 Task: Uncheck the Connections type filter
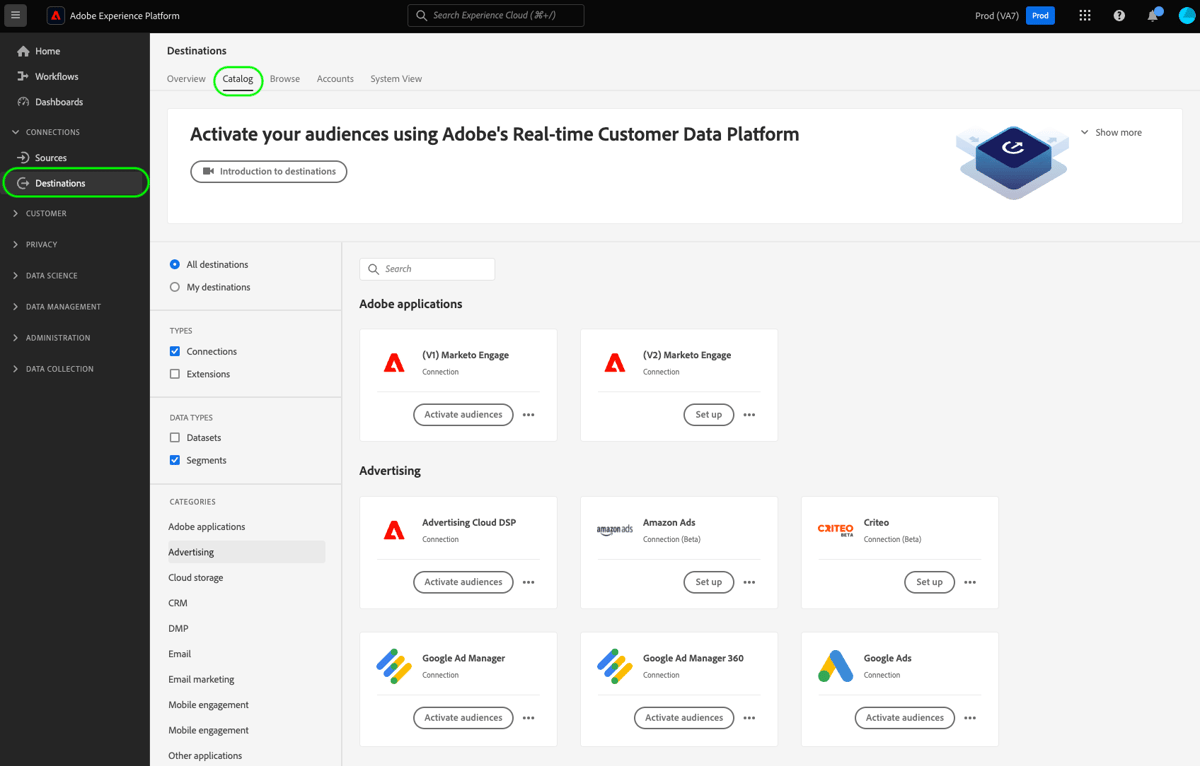click(x=174, y=351)
